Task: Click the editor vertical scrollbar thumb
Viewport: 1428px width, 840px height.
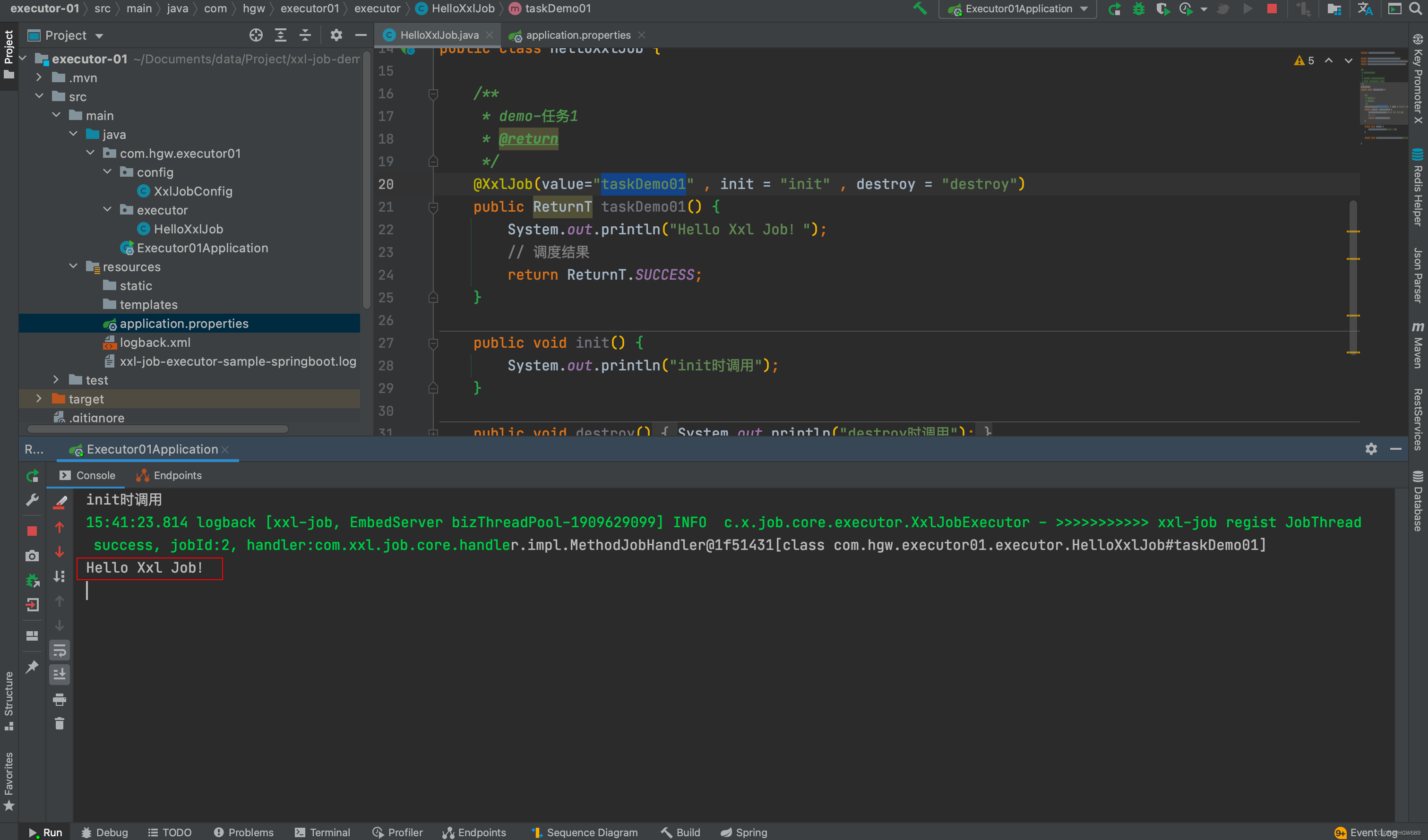Action: tap(1353, 276)
